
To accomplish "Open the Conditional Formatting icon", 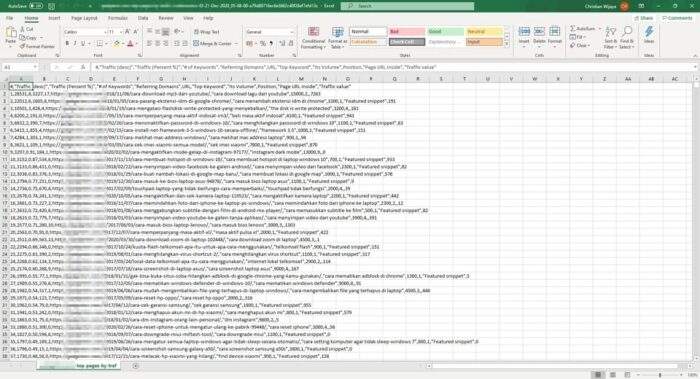I will coord(313,32).
